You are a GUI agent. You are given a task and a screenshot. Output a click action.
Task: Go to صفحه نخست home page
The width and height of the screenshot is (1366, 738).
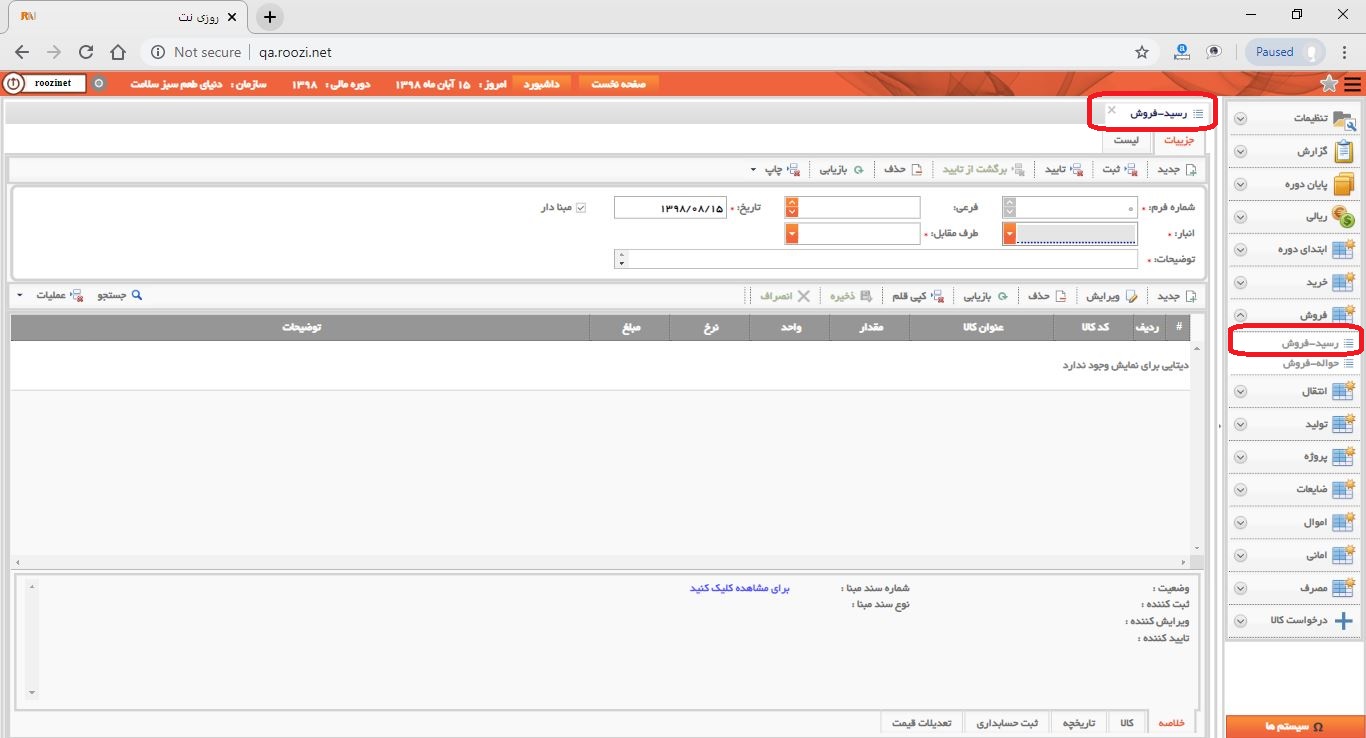pos(619,84)
